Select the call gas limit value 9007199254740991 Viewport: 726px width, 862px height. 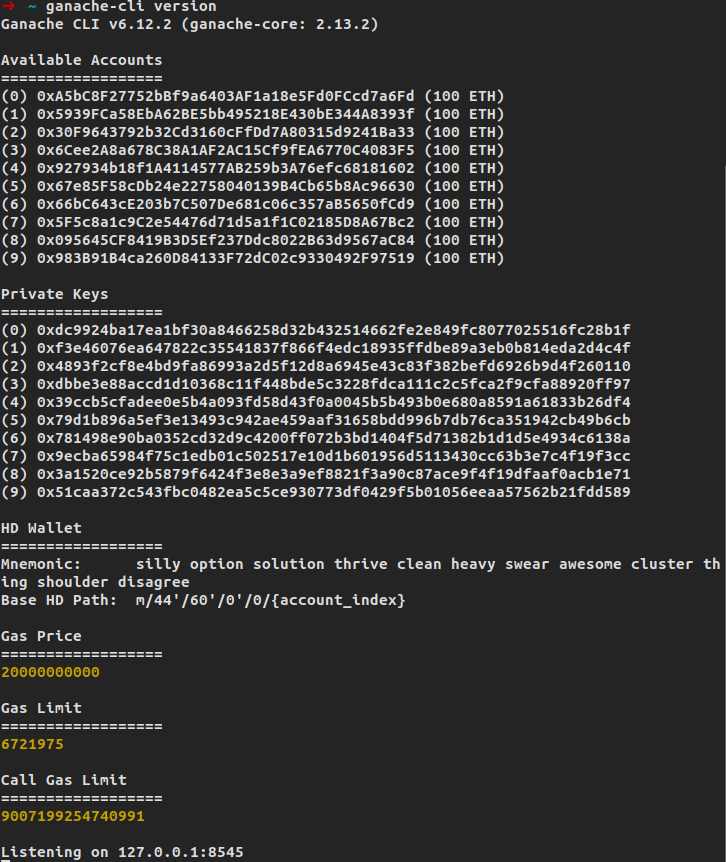73,816
